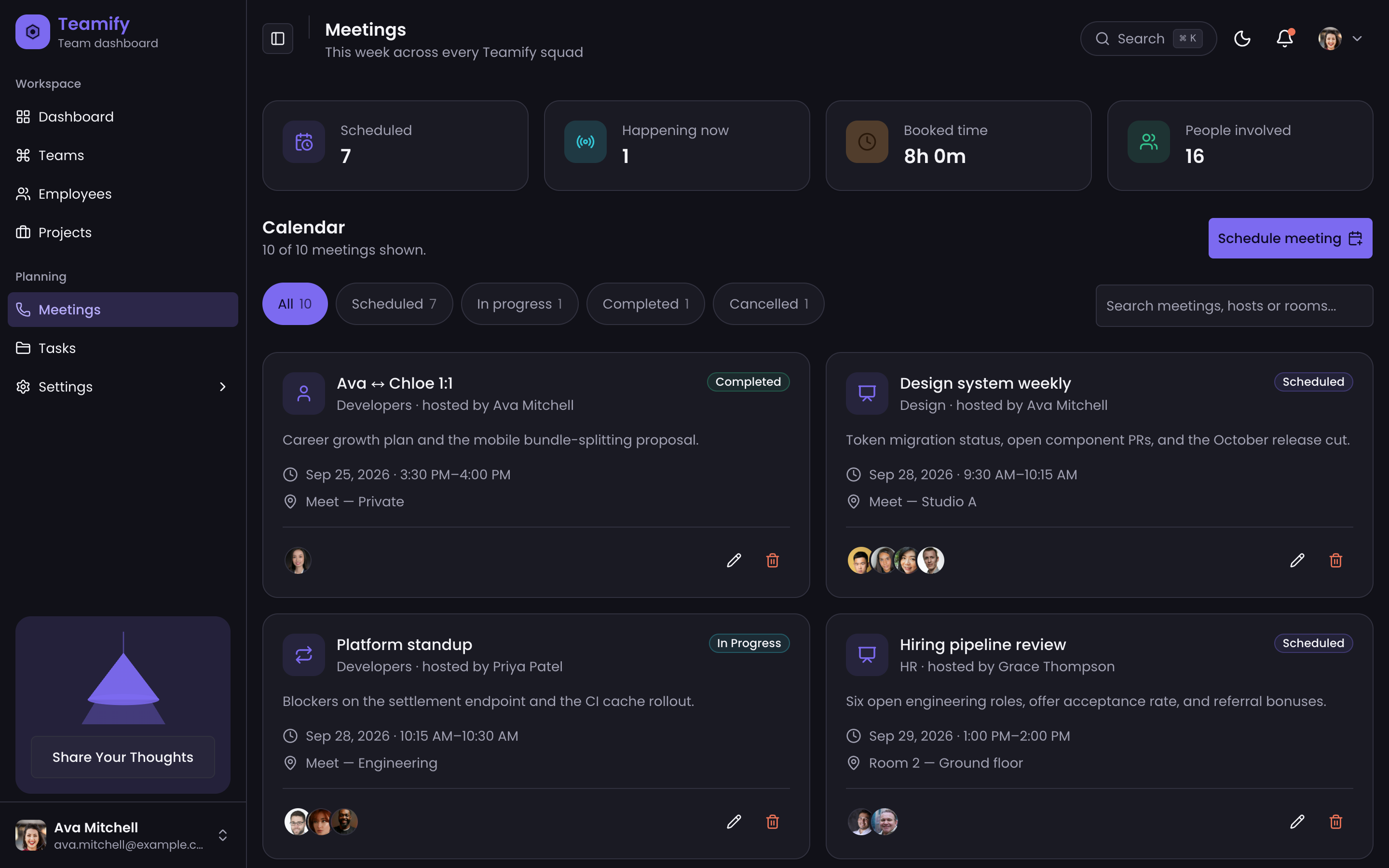Click the Design system weekly presentation icon

click(867, 394)
